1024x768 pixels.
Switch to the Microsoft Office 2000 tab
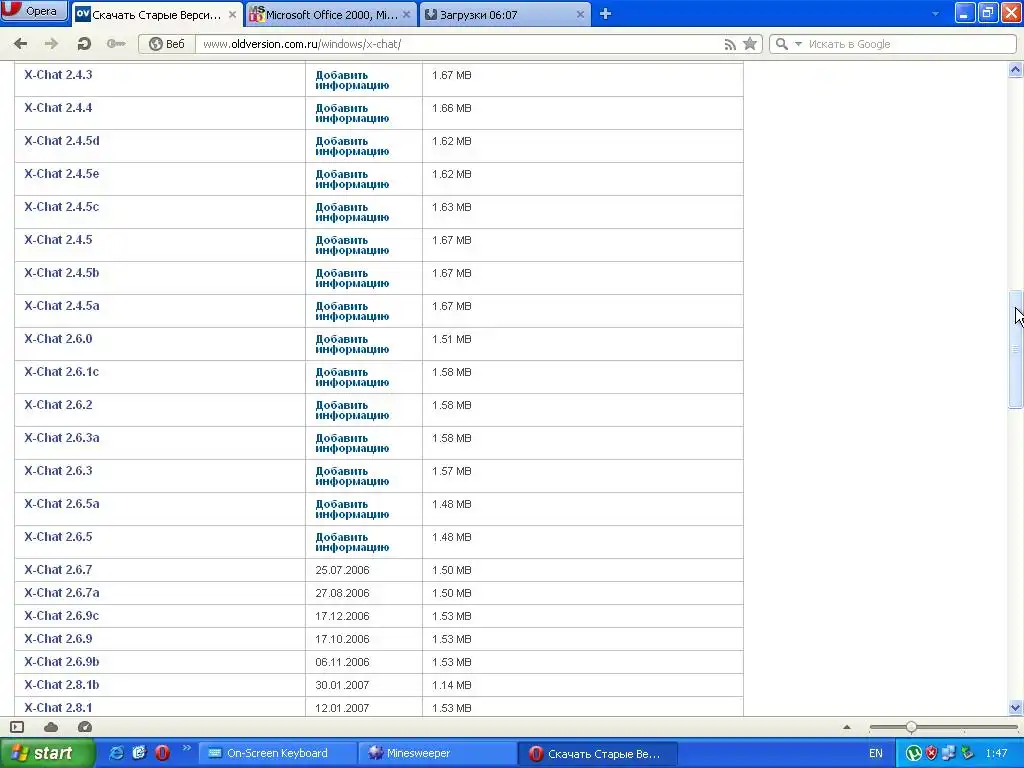[331, 14]
